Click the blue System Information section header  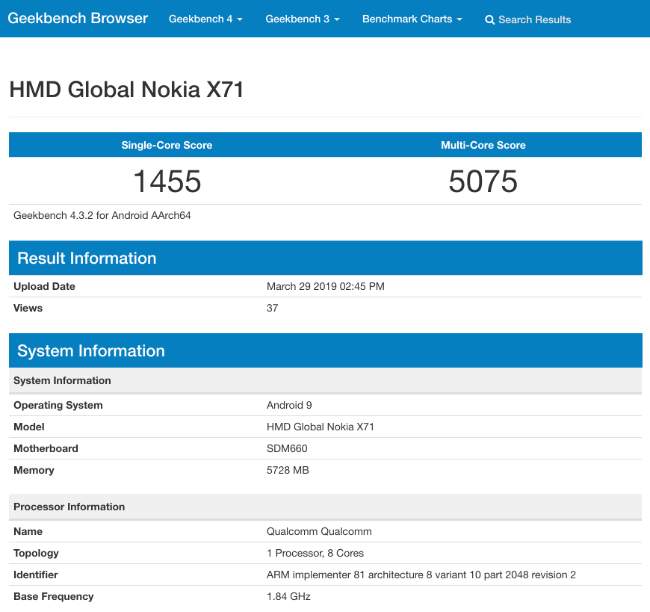tap(91, 350)
